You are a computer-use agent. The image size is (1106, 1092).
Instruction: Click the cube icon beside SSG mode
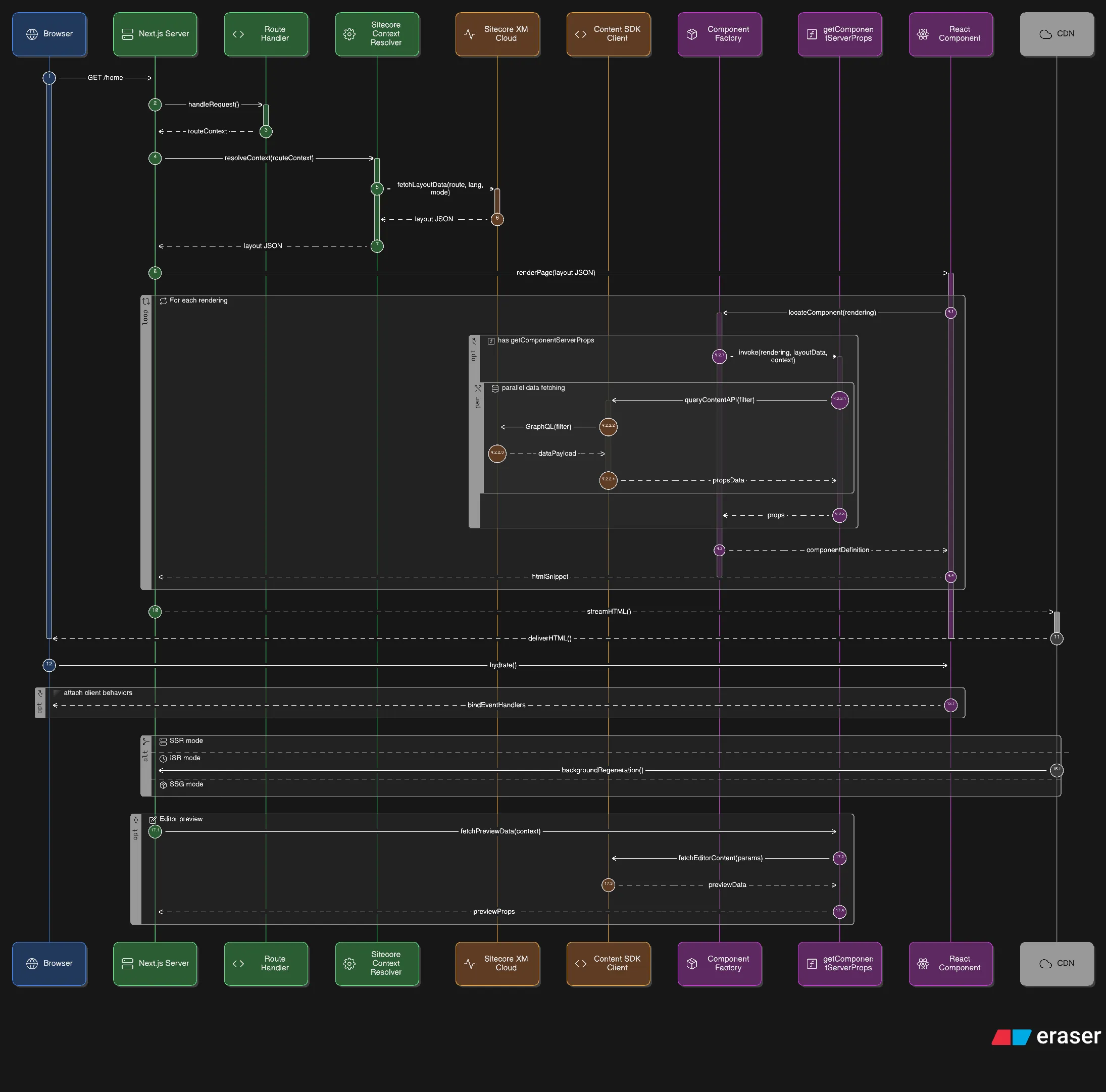[163, 784]
